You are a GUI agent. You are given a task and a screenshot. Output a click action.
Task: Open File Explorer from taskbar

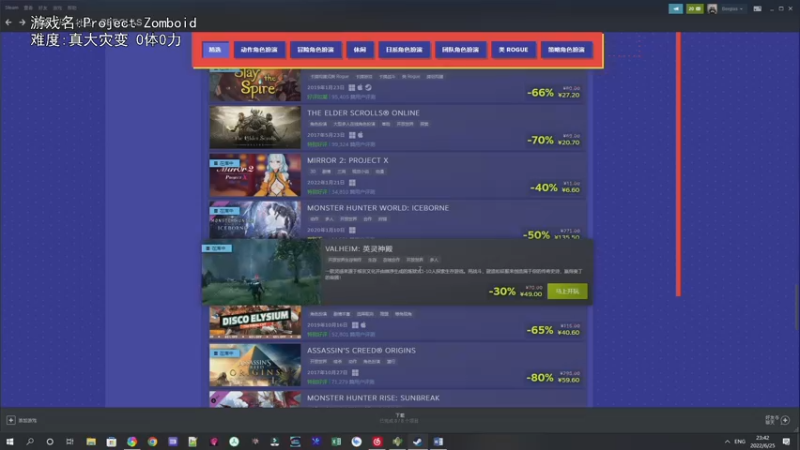(91, 441)
